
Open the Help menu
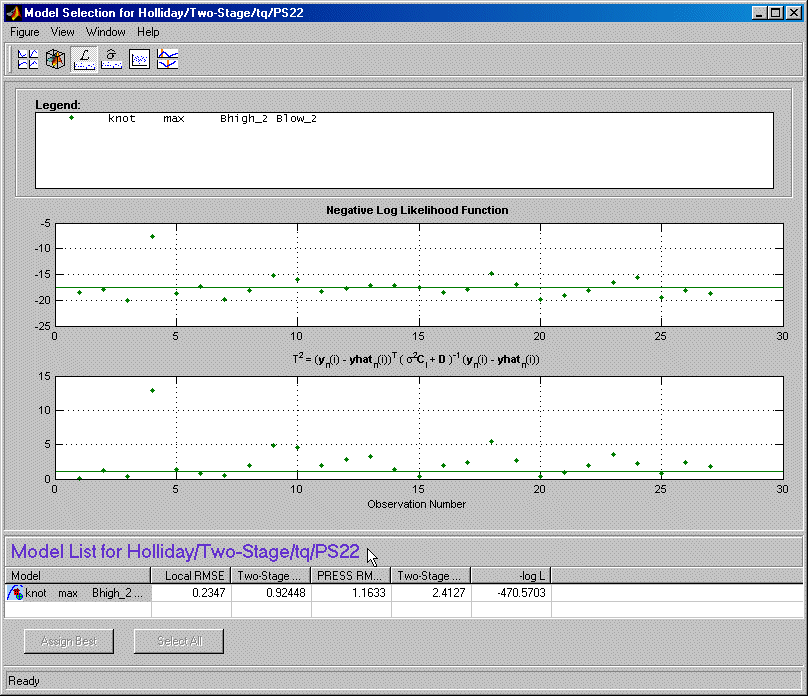point(148,32)
